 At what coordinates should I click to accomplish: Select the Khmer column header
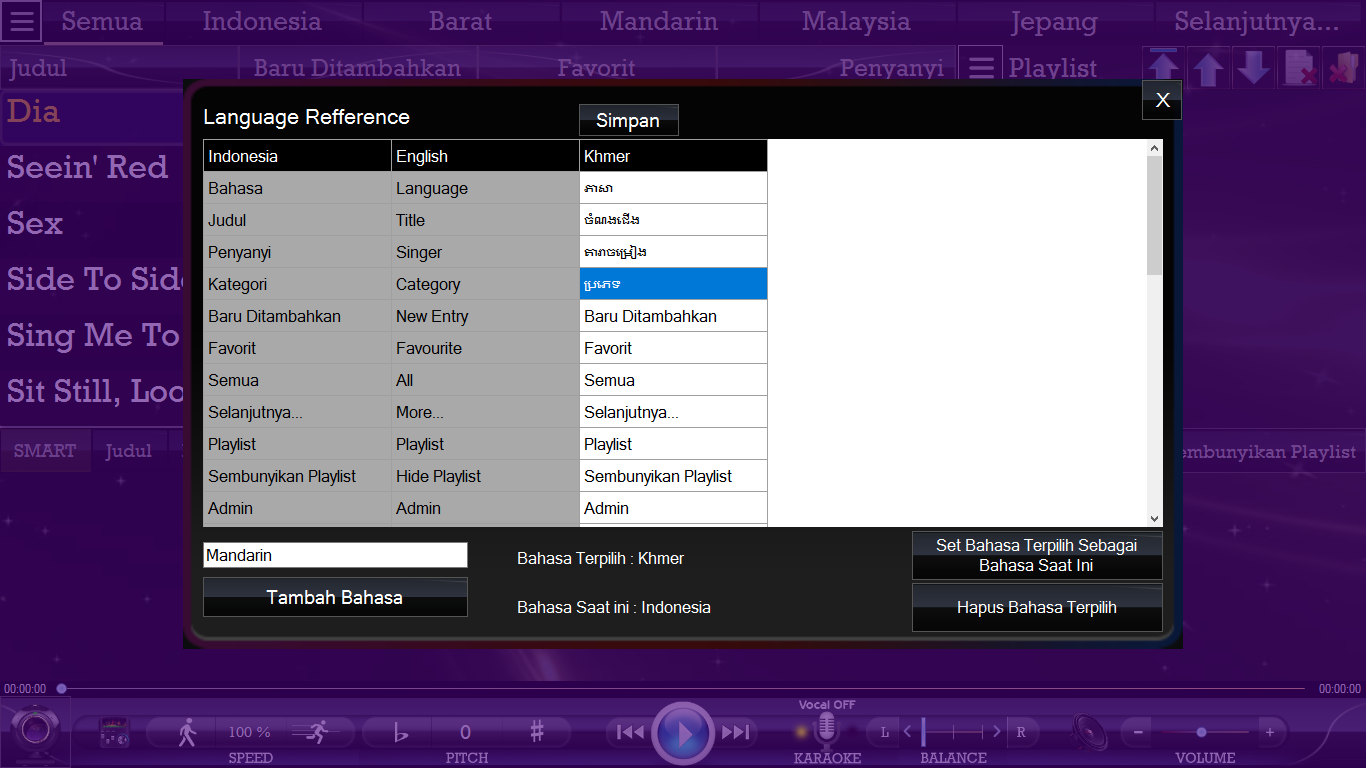[673, 156]
